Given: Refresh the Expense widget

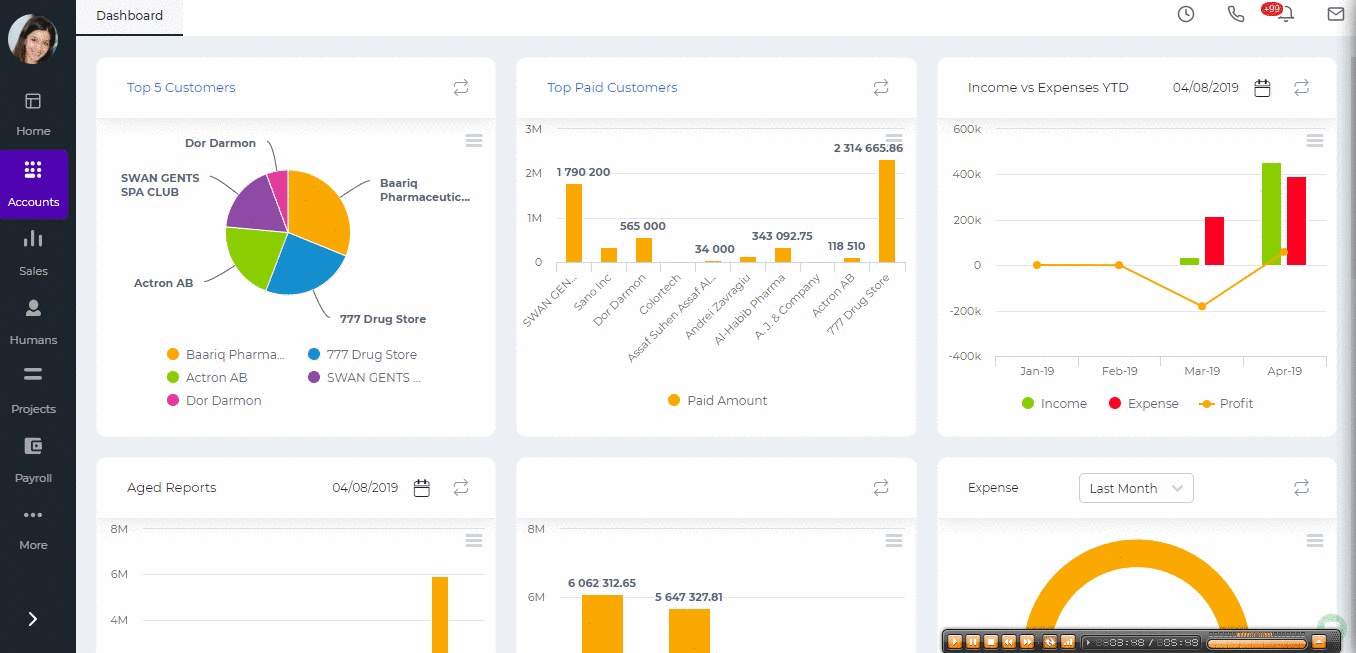Looking at the screenshot, I should click(1301, 488).
